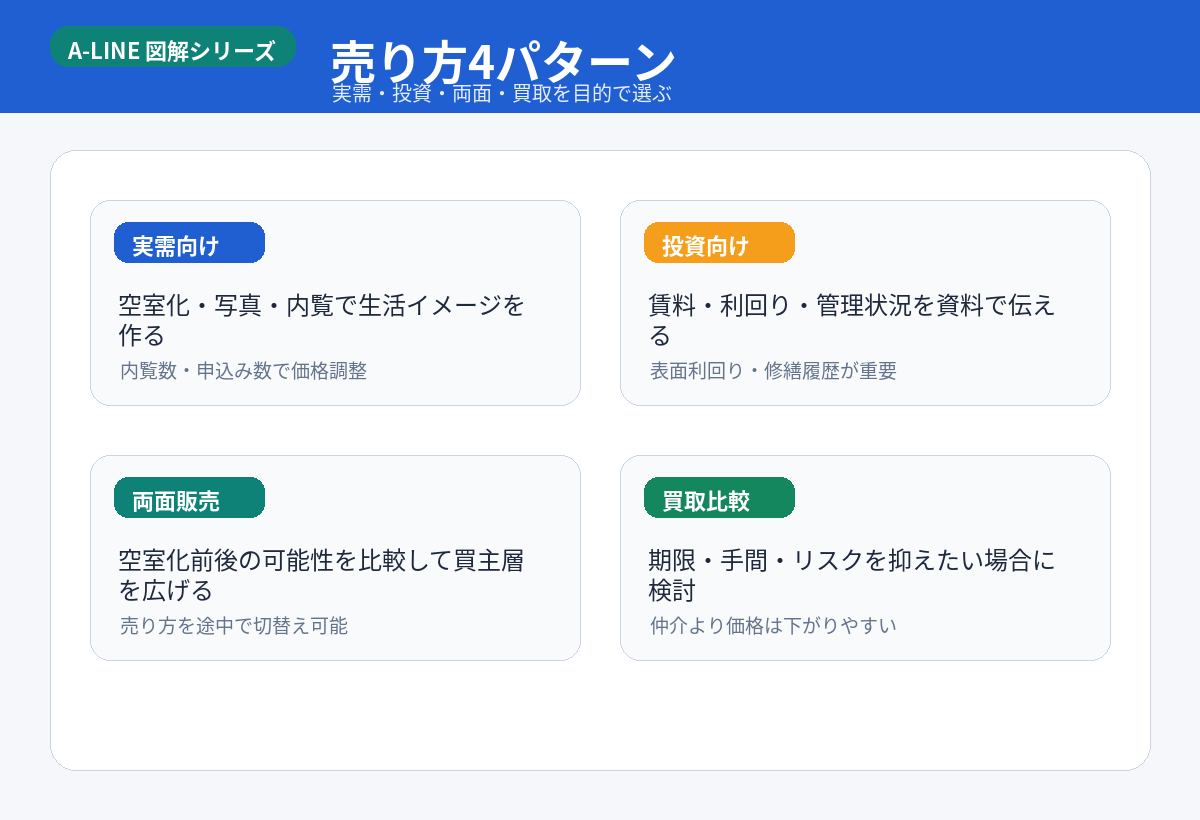Click the text 賃料・利回り・管理状況を資料で伝える
The height and width of the screenshot is (820, 1200).
click(x=851, y=320)
